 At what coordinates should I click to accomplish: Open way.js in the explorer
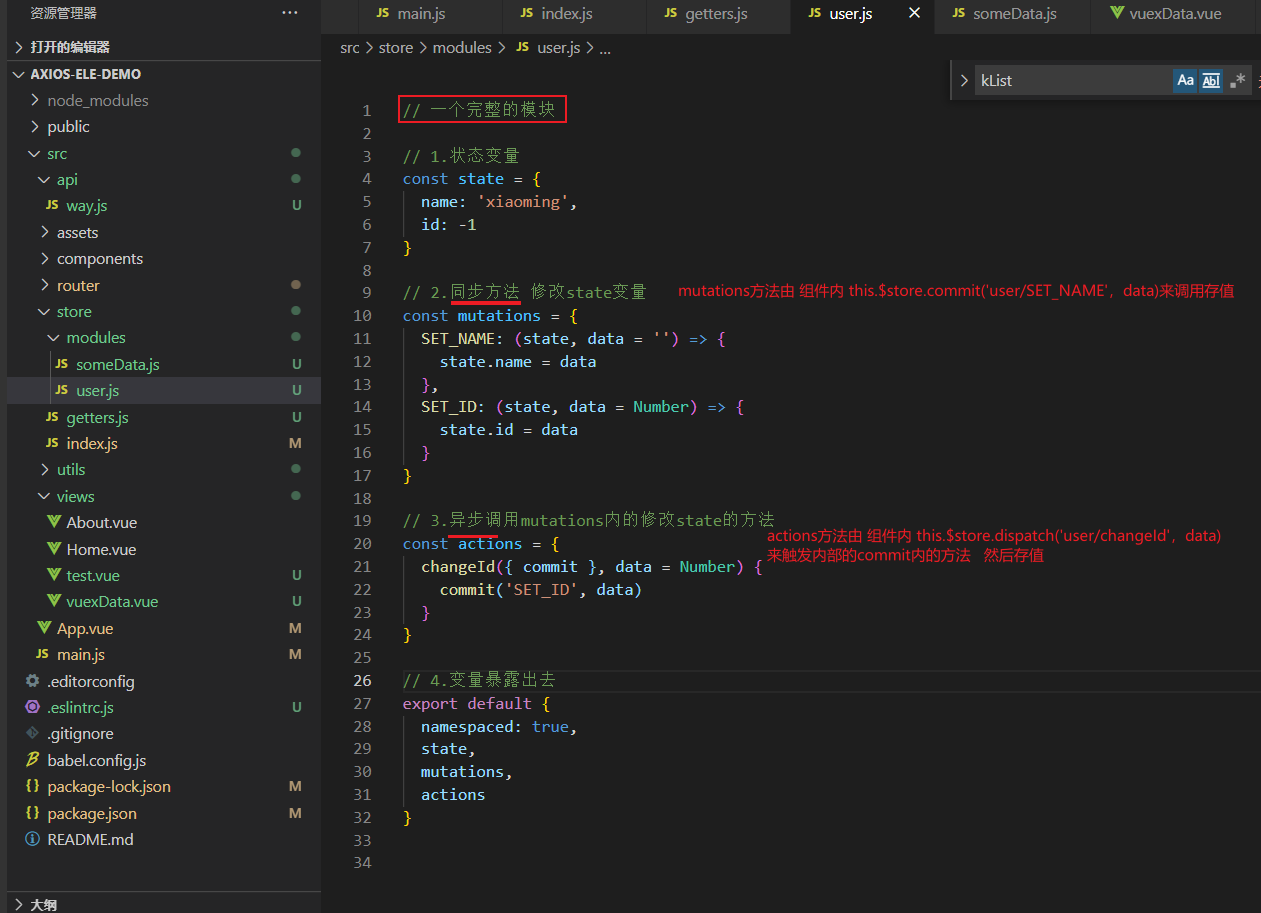[164, 205]
